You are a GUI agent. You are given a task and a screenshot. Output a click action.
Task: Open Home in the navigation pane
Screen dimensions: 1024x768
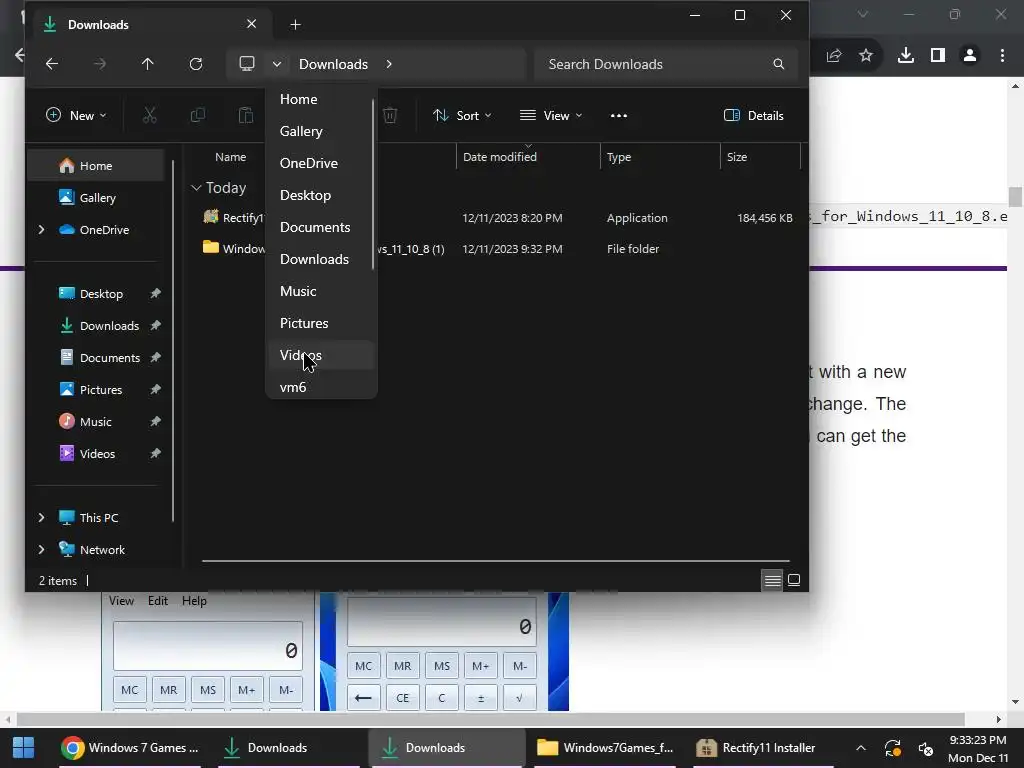tap(96, 166)
